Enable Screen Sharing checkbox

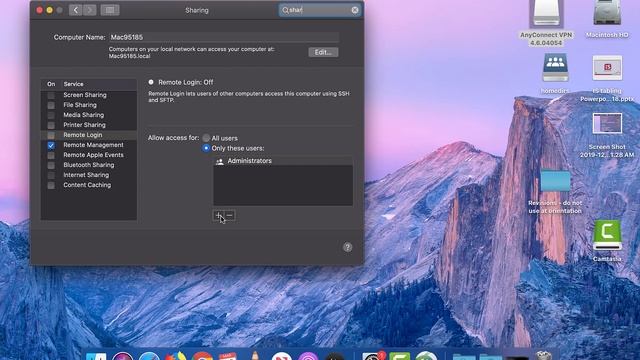pyautogui.click(x=51, y=95)
